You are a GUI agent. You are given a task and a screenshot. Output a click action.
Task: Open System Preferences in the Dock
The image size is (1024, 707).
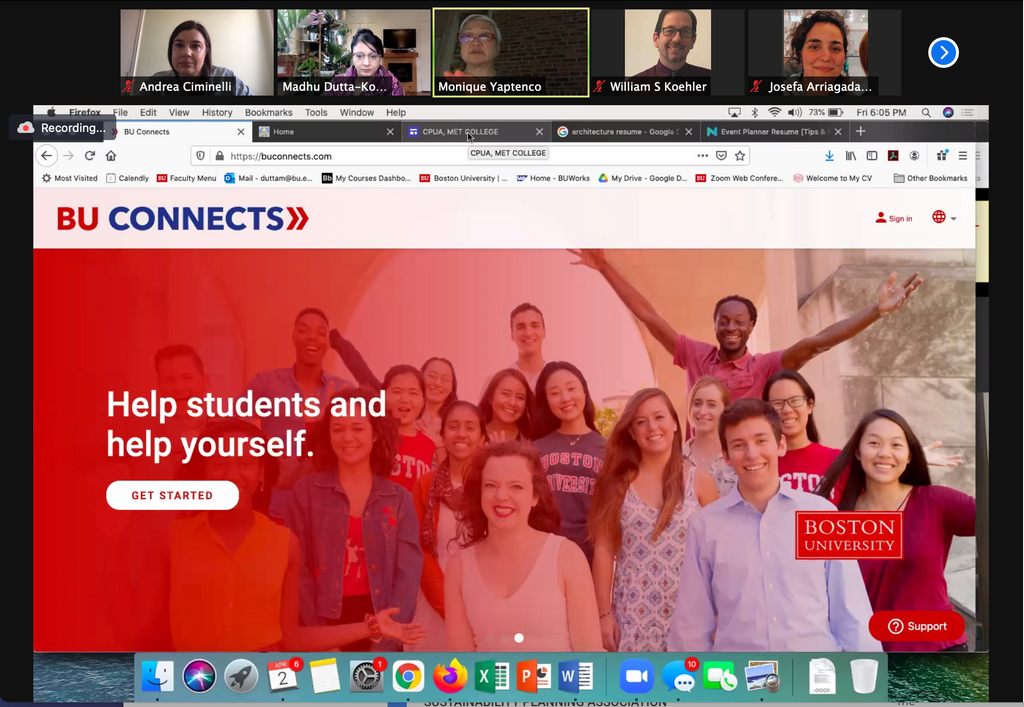tap(367, 677)
